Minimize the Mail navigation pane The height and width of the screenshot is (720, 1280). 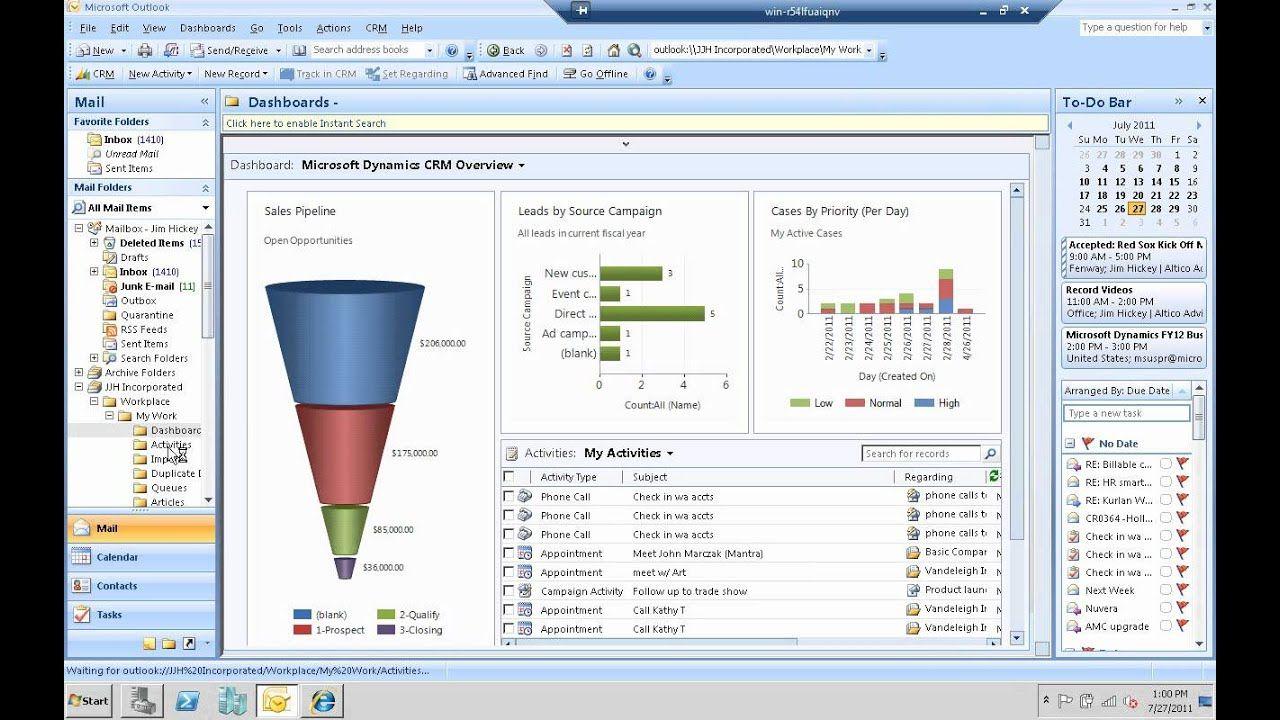[x=204, y=101]
